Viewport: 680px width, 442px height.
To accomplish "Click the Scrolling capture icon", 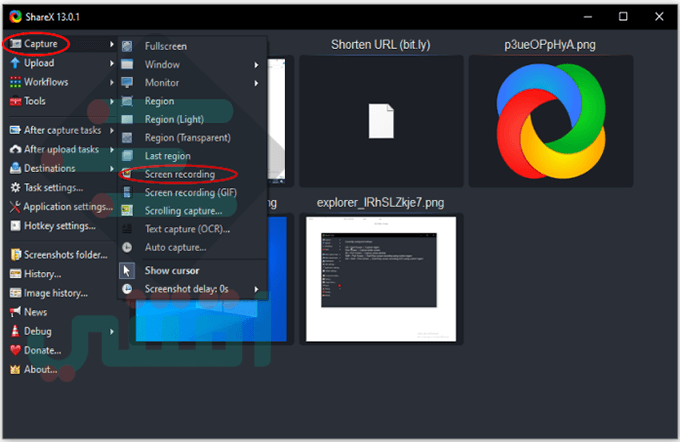I will click(x=127, y=211).
